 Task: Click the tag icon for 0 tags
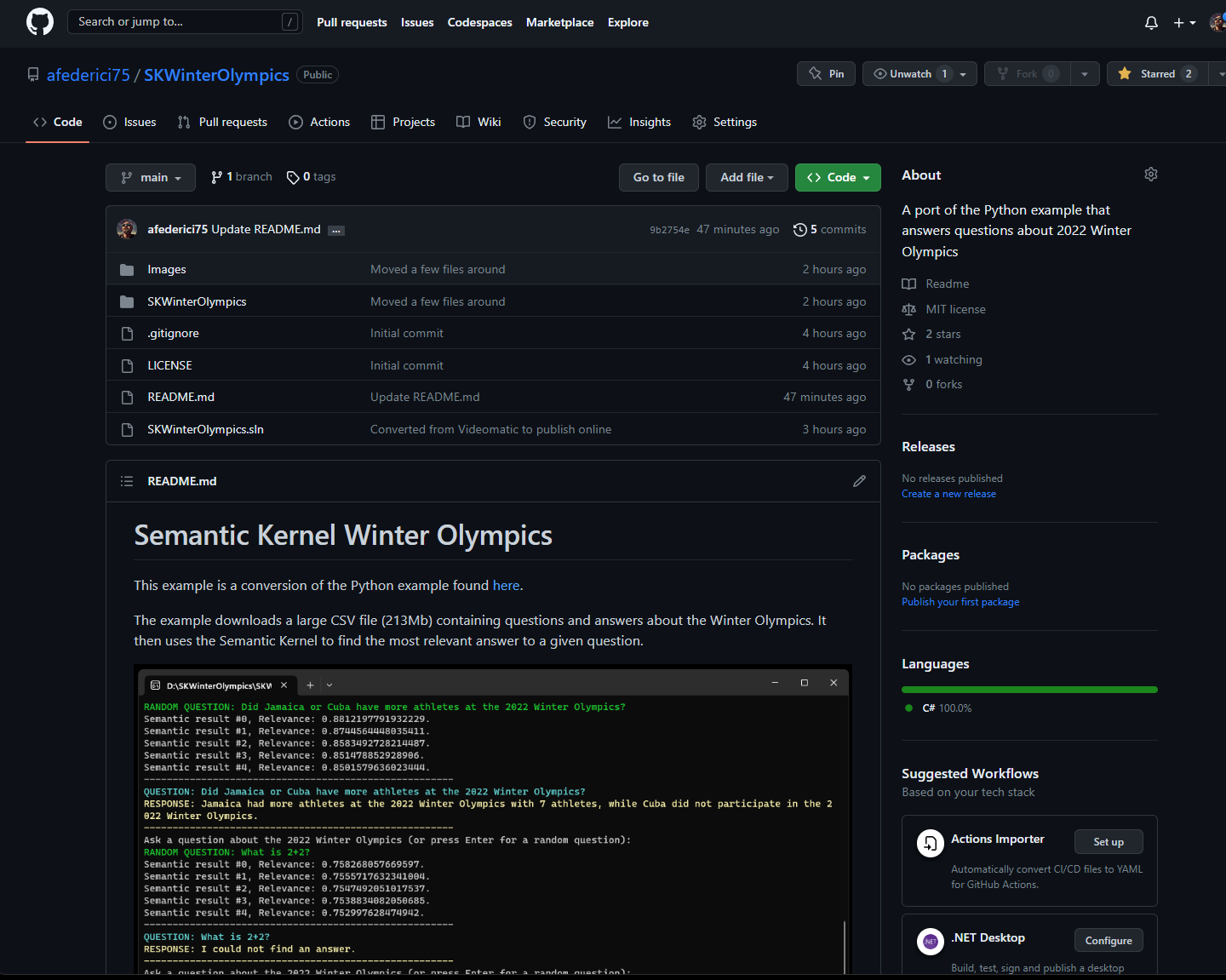click(x=293, y=177)
